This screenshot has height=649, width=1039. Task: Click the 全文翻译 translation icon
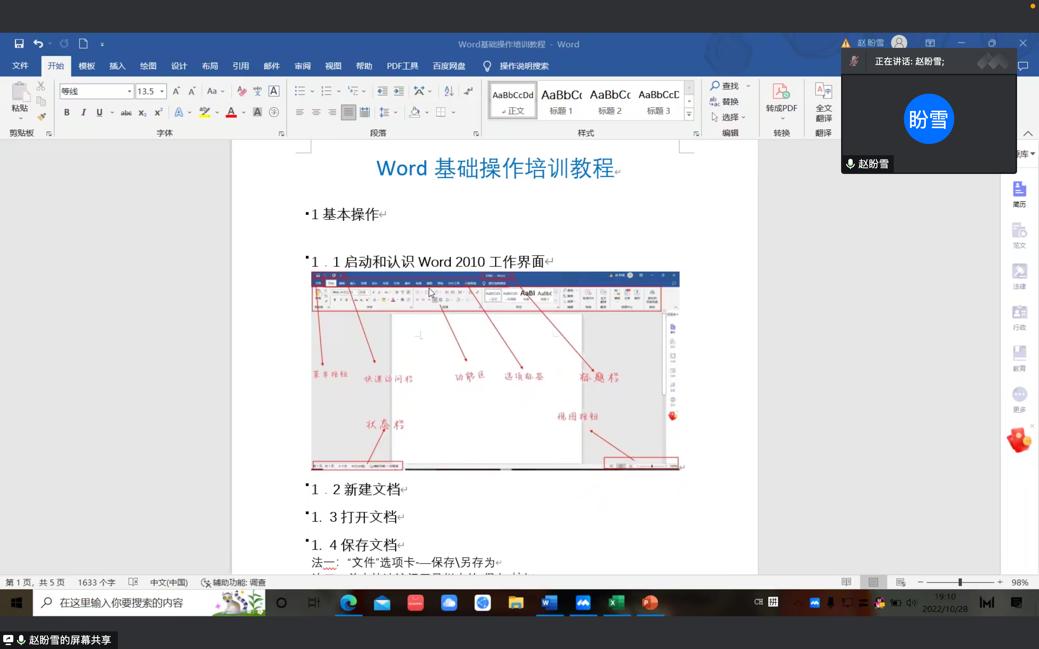[823, 99]
